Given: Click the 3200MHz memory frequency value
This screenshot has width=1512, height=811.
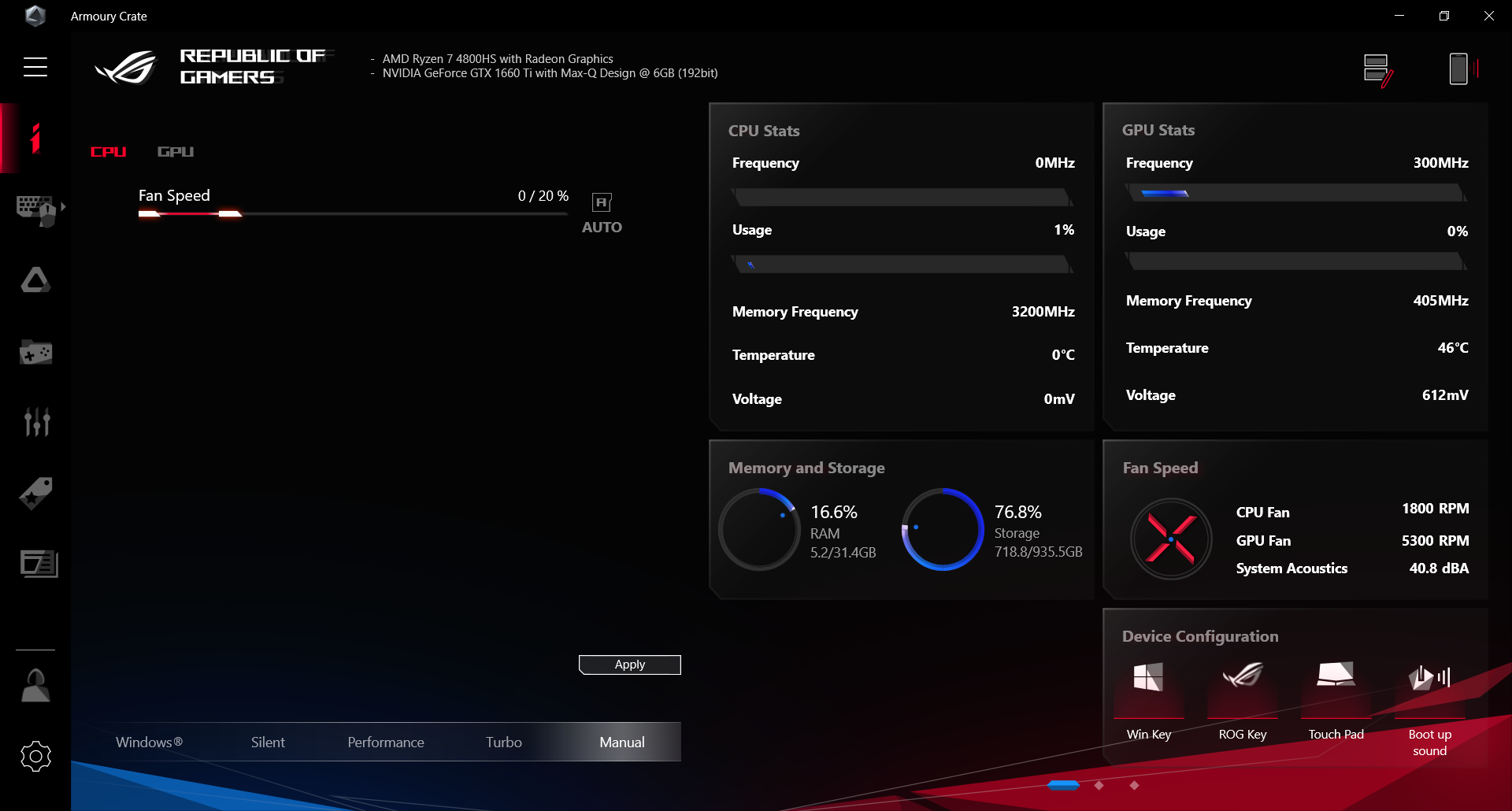Looking at the screenshot, I should (1043, 312).
